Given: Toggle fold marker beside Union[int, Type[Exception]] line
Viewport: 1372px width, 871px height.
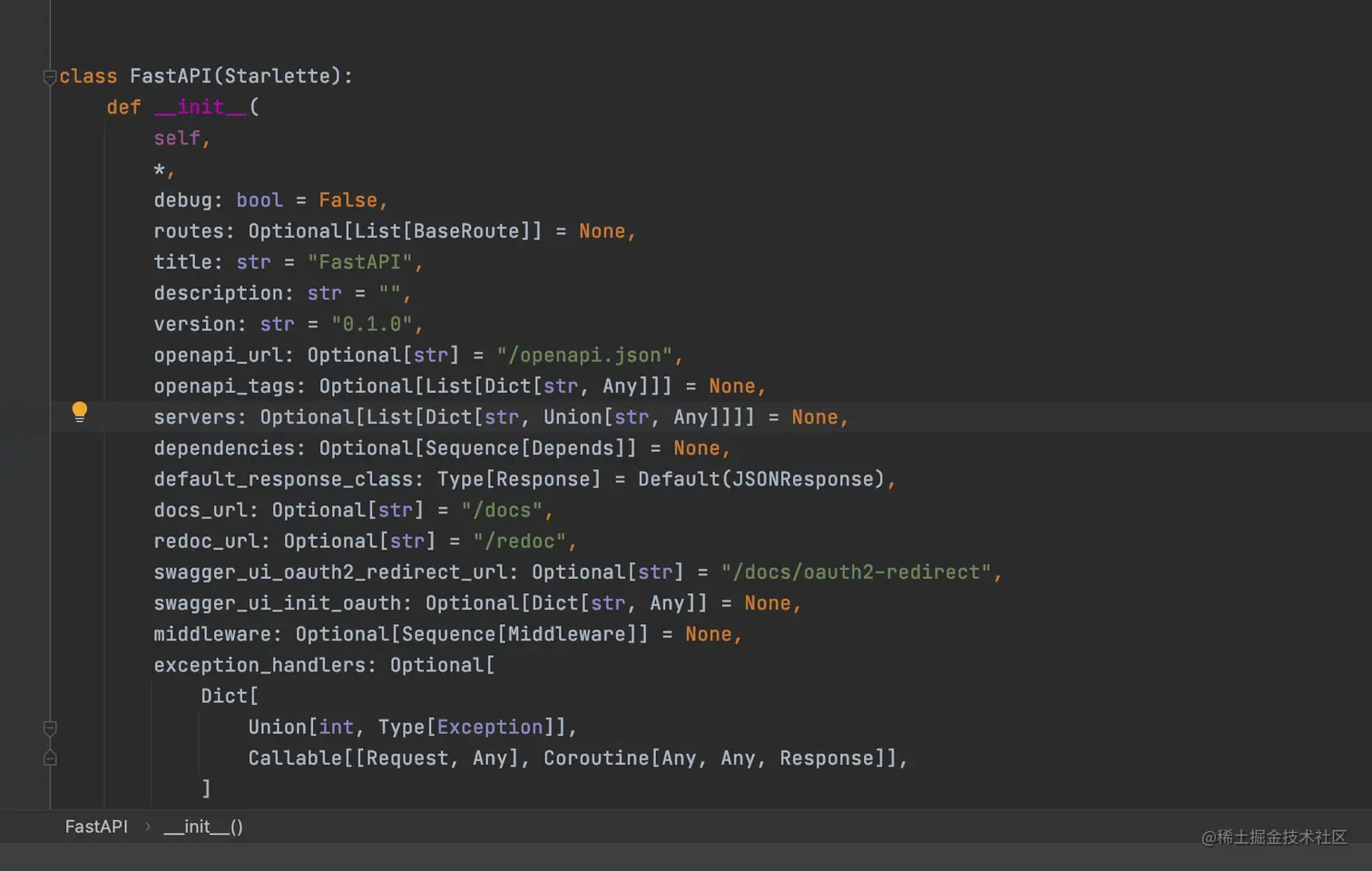Looking at the screenshot, I should (50, 729).
